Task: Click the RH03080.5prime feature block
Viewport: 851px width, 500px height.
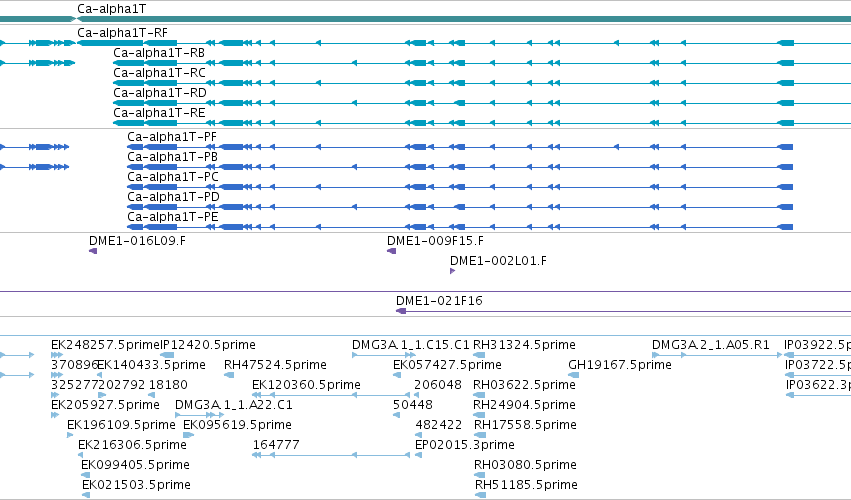Action: (480, 475)
